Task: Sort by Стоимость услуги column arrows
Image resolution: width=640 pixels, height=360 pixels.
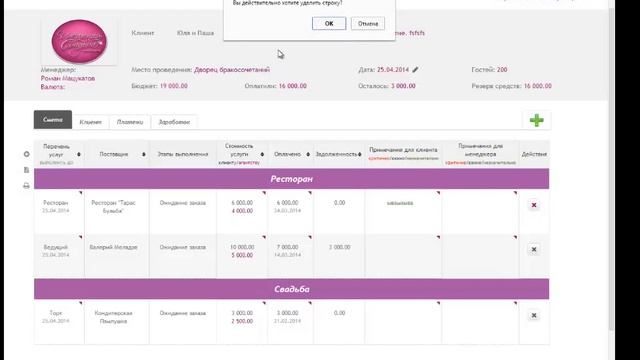Action: [x=262, y=154]
